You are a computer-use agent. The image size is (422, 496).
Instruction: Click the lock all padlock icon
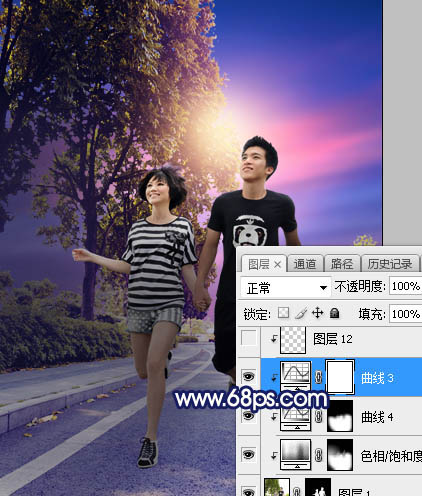point(334,313)
